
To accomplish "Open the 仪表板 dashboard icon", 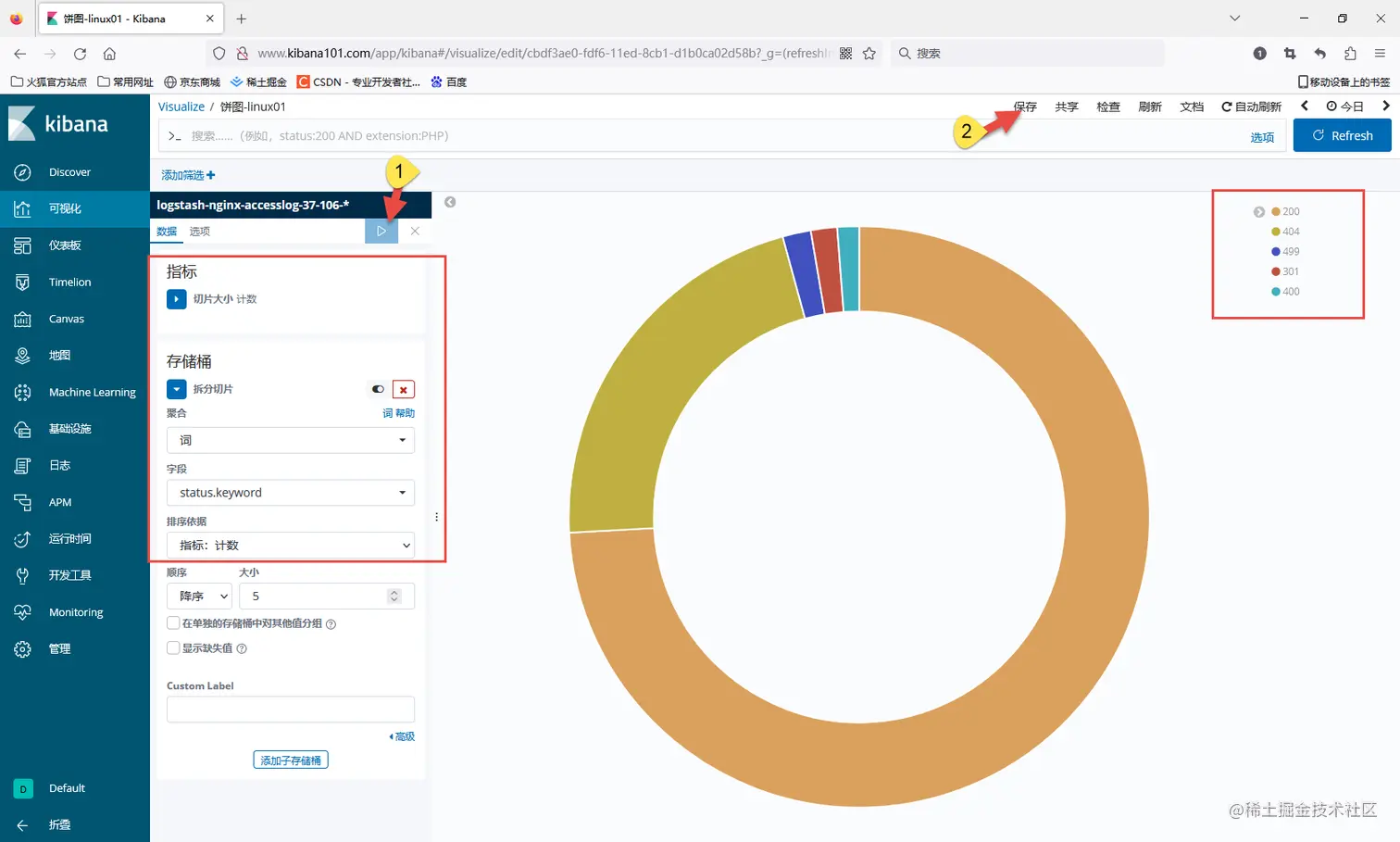I will 22,245.
